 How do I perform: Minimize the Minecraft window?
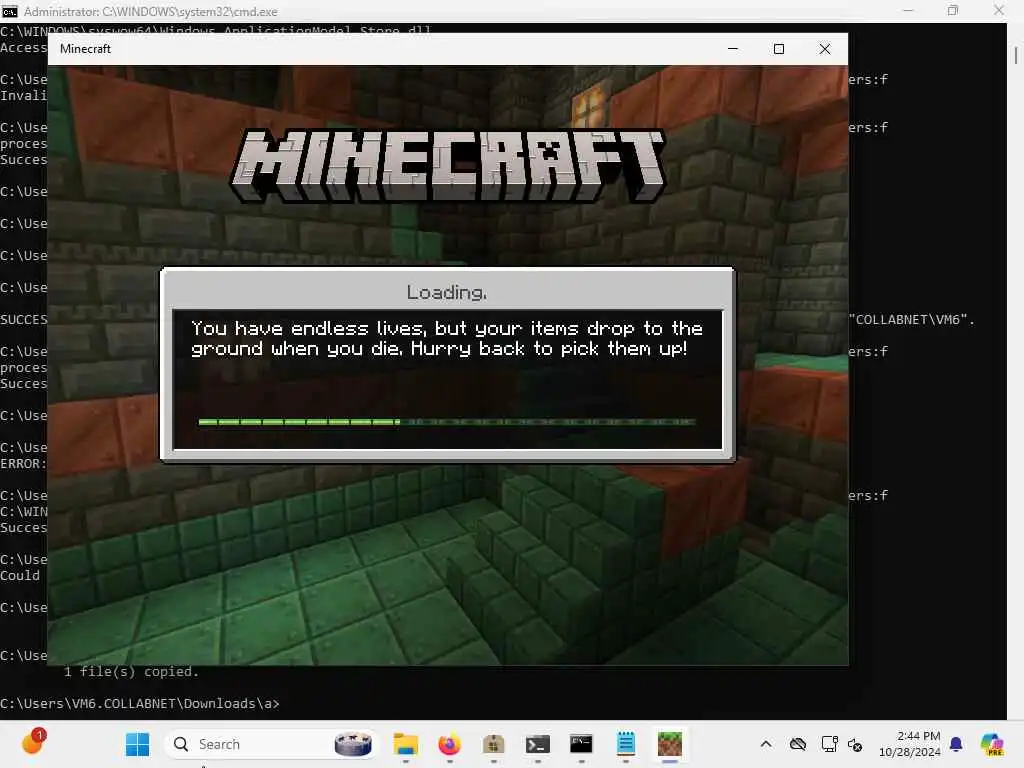click(x=733, y=49)
